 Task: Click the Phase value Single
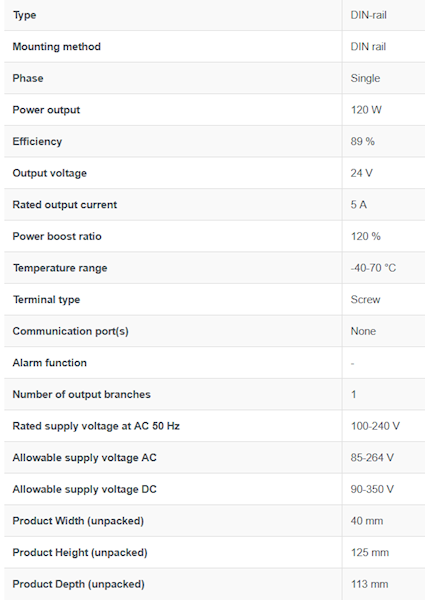pyautogui.click(x=365, y=78)
